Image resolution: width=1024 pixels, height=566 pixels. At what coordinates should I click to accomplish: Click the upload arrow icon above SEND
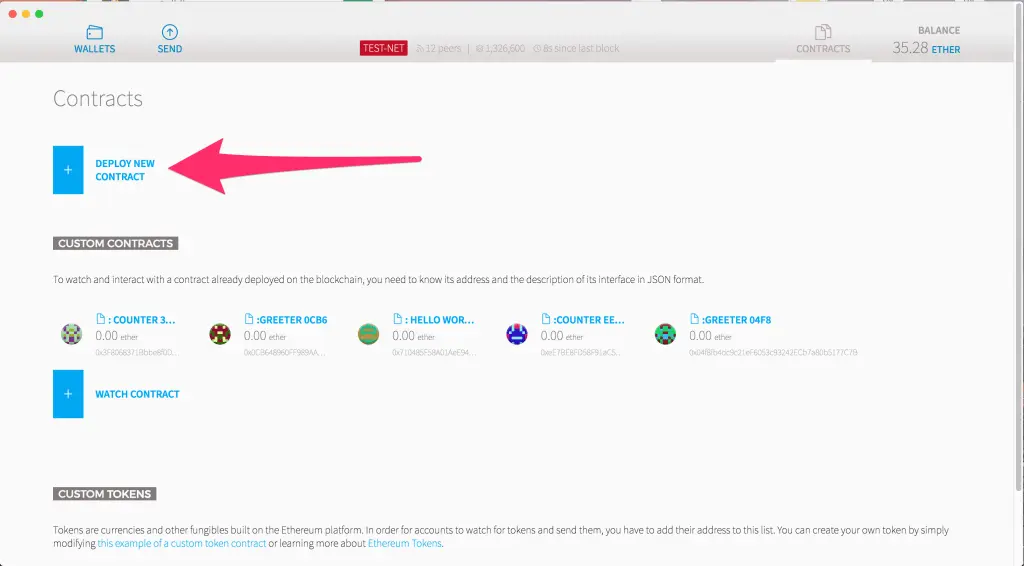(170, 32)
